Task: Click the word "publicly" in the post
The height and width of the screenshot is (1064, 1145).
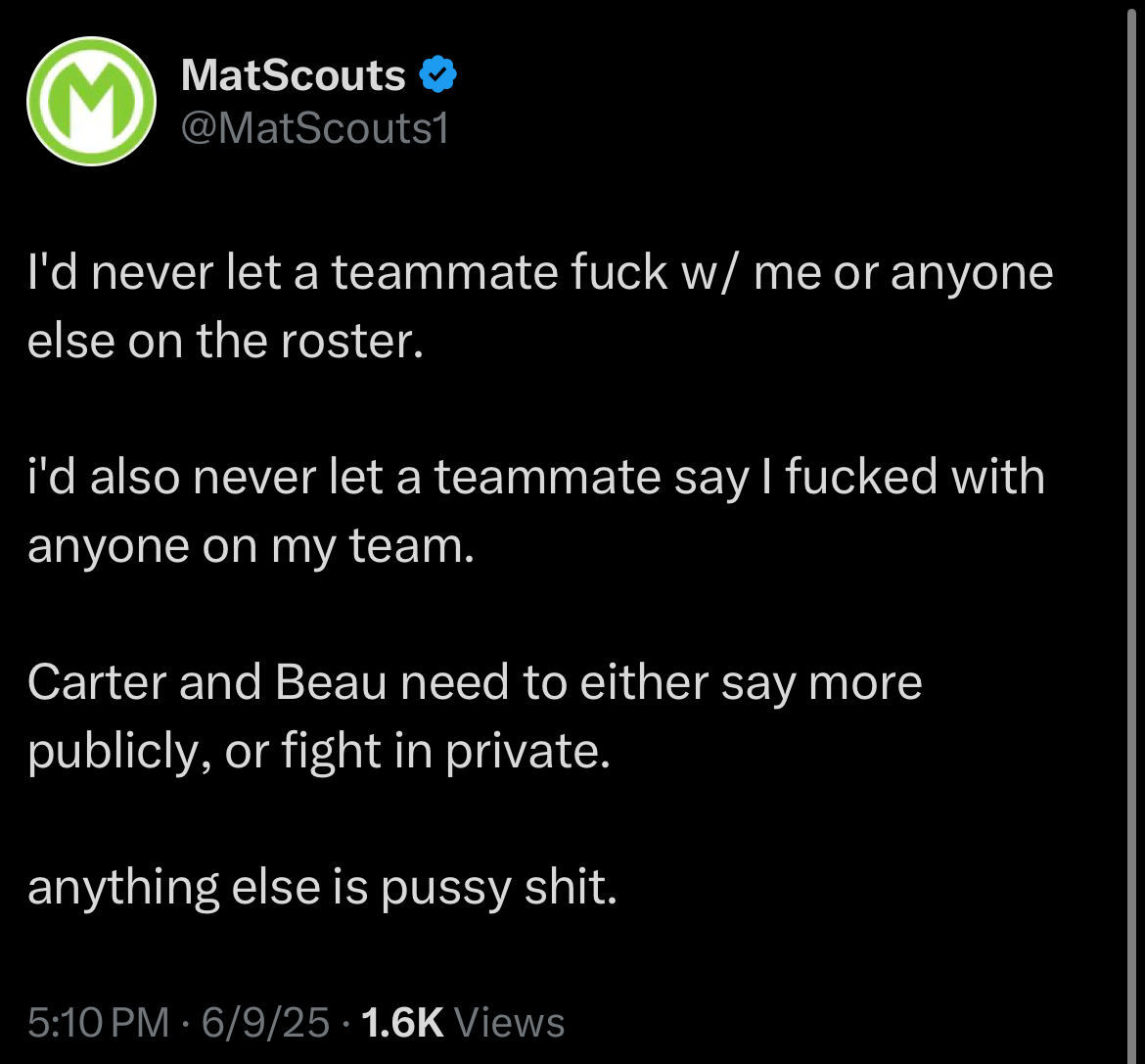Action: (114, 752)
